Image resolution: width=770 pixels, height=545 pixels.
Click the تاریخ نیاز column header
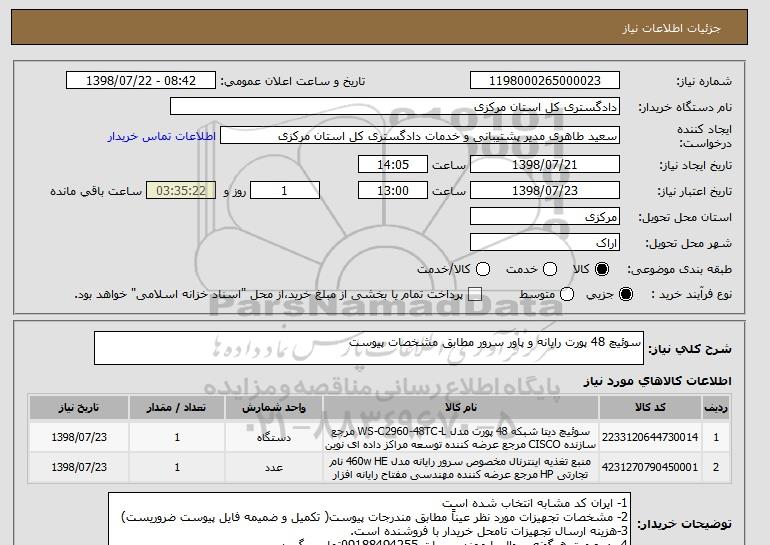pos(79,408)
